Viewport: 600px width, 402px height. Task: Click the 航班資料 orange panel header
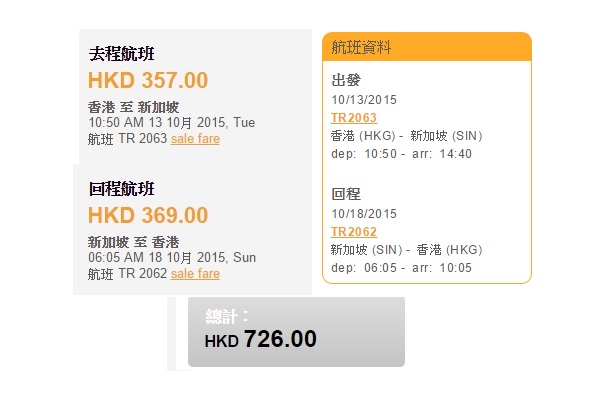pyautogui.click(x=427, y=47)
